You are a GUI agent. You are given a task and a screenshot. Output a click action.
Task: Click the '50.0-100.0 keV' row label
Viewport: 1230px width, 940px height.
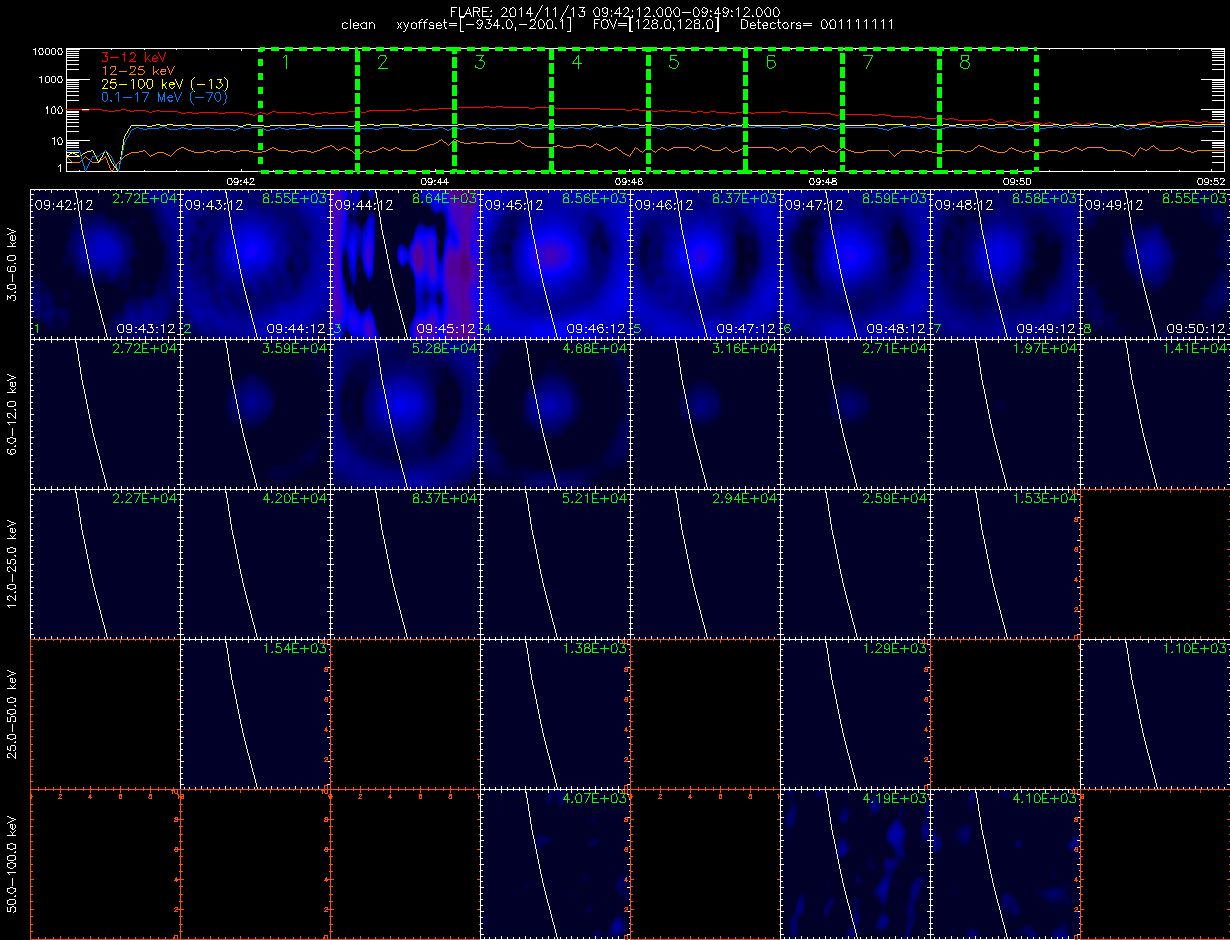12,864
